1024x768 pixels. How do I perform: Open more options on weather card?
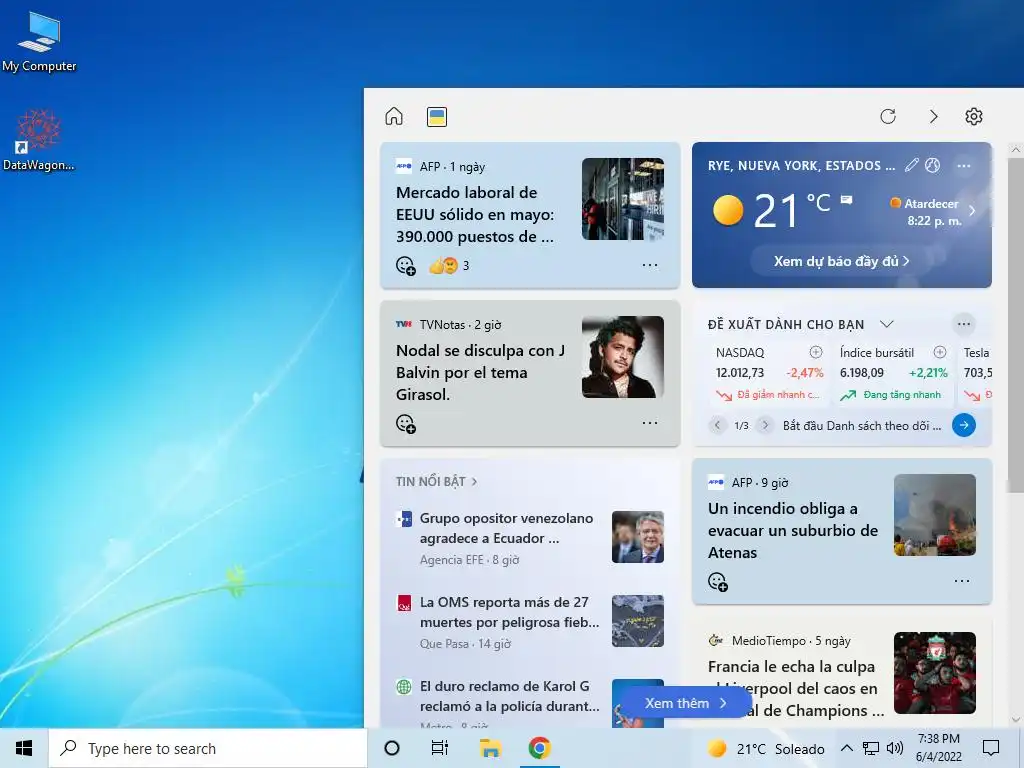pyautogui.click(x=964, y=166)
